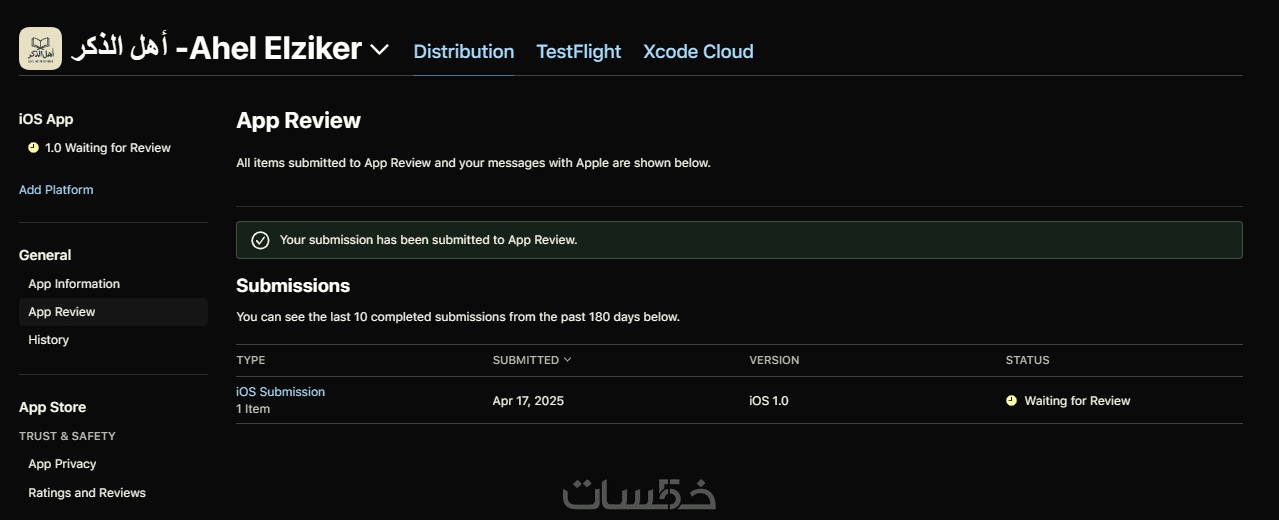Toggle the sort arrow on the SUBMITTED column
Screen dimensions: 1279x520
pos(568,360)
